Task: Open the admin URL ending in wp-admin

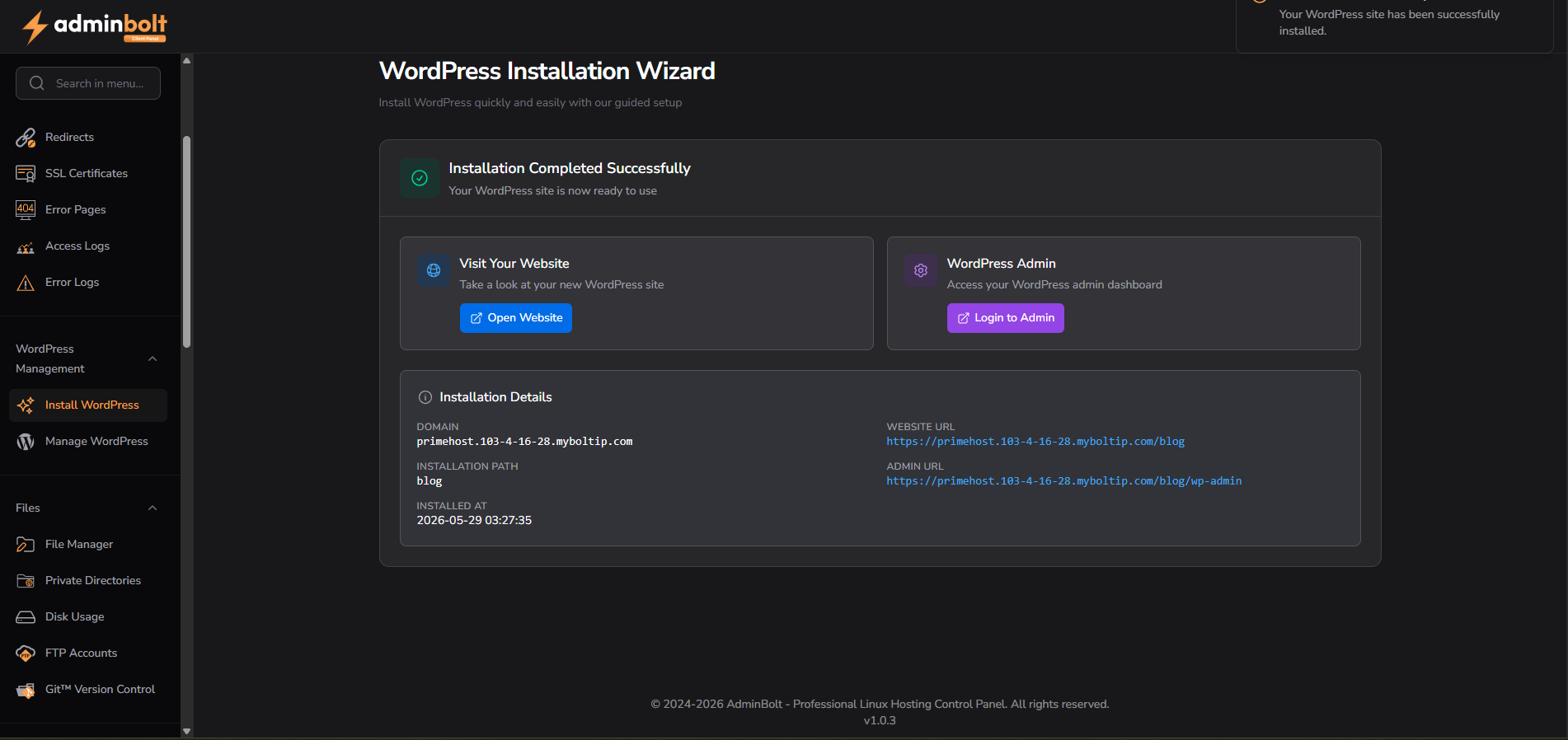Action: [x=1064, y=481]
